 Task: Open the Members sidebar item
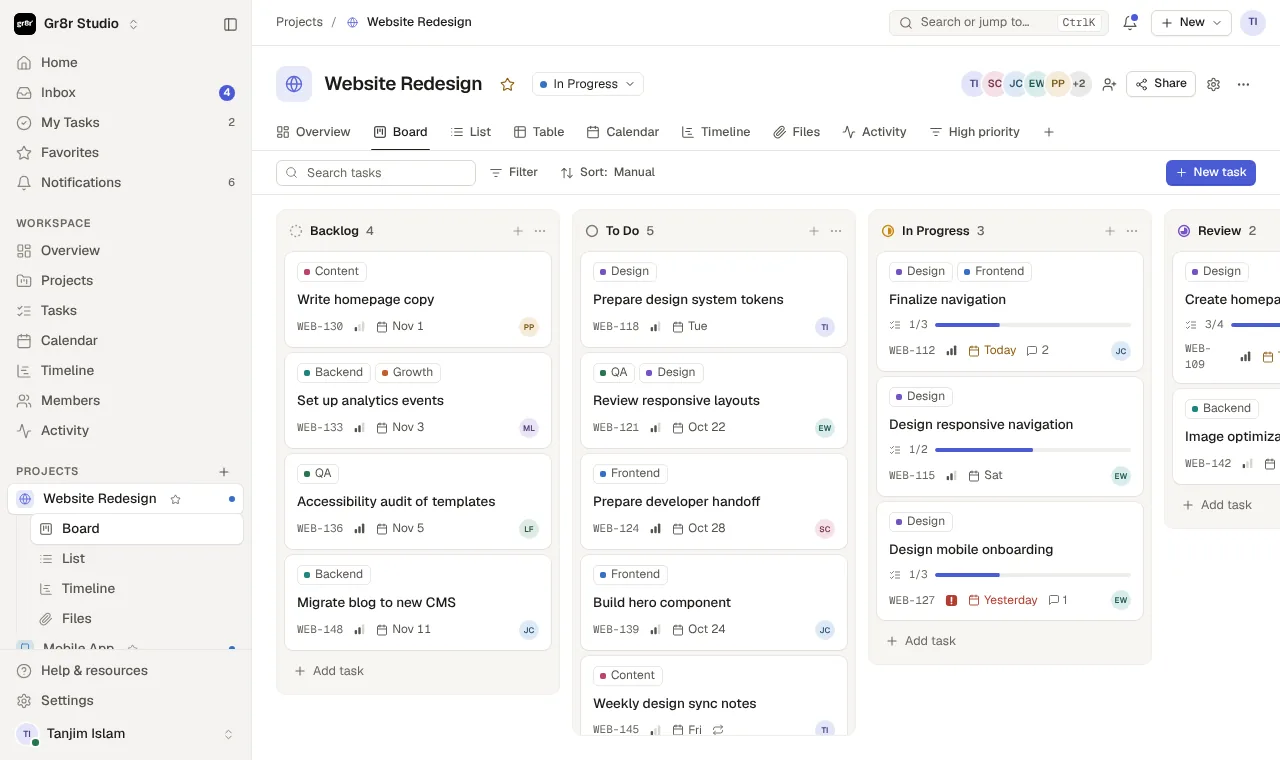pyautogui.click(x=125, y=401)
